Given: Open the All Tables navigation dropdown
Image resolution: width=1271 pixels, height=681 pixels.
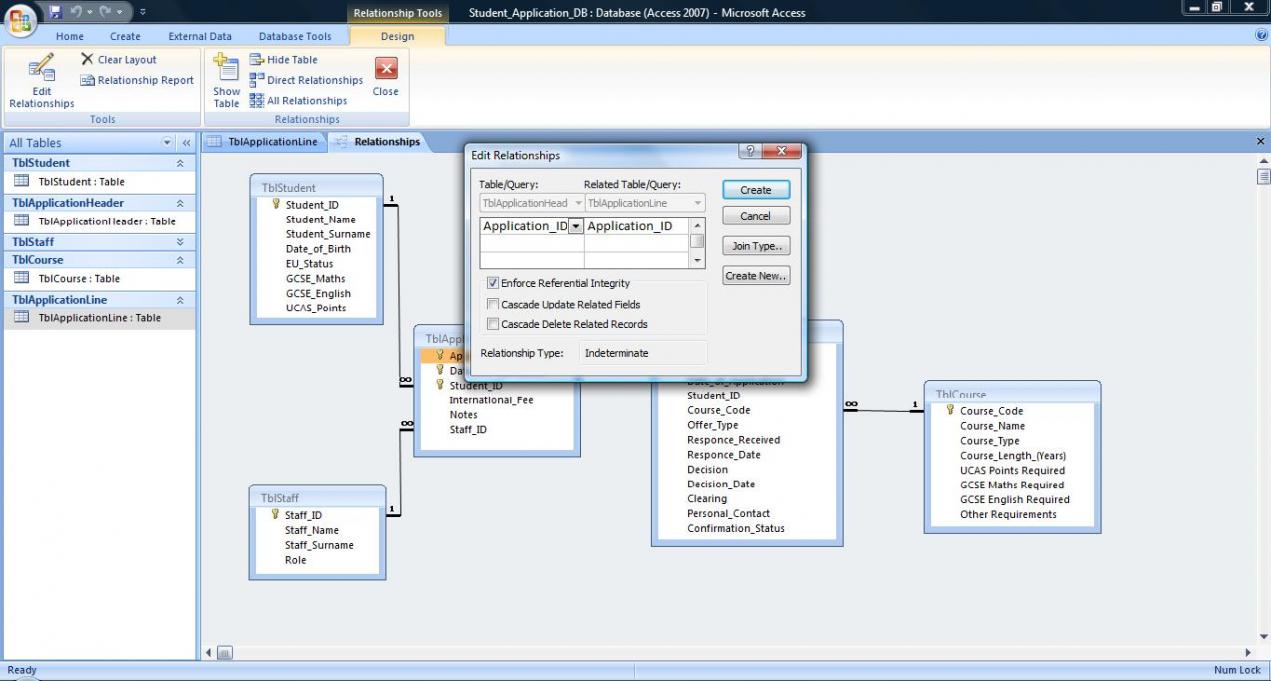Looking at the screenshot, I should 167,143.
